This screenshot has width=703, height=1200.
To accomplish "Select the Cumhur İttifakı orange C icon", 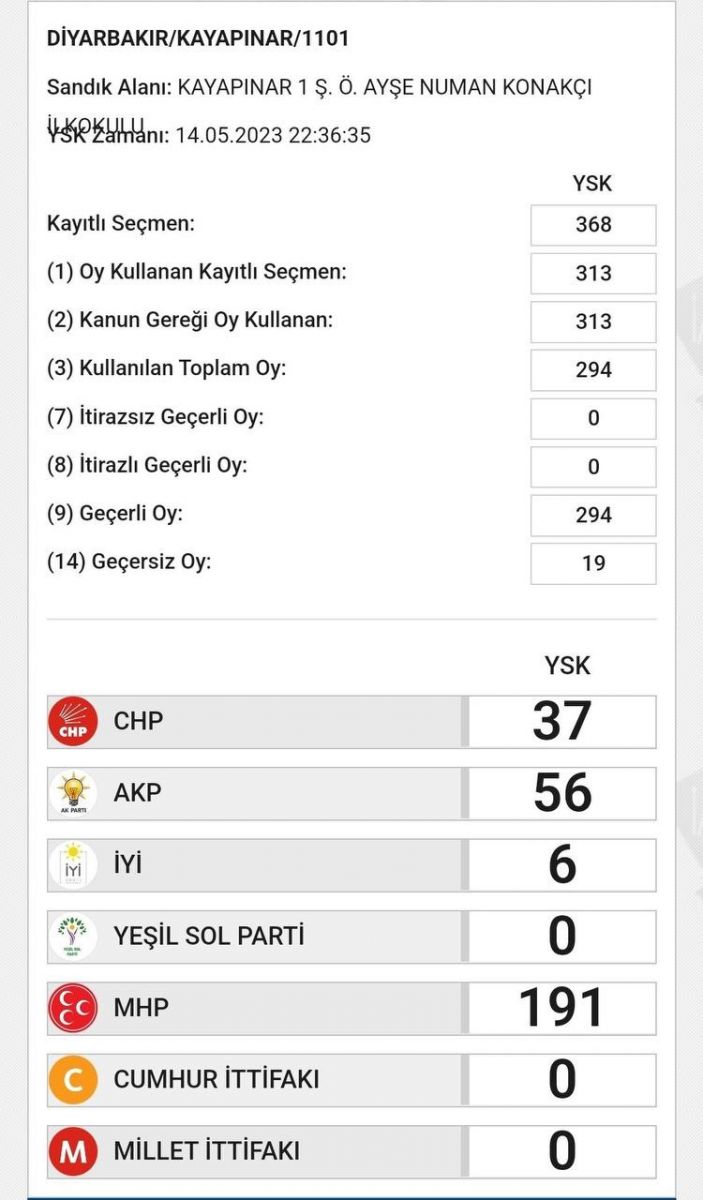I will coord(73,1080).
